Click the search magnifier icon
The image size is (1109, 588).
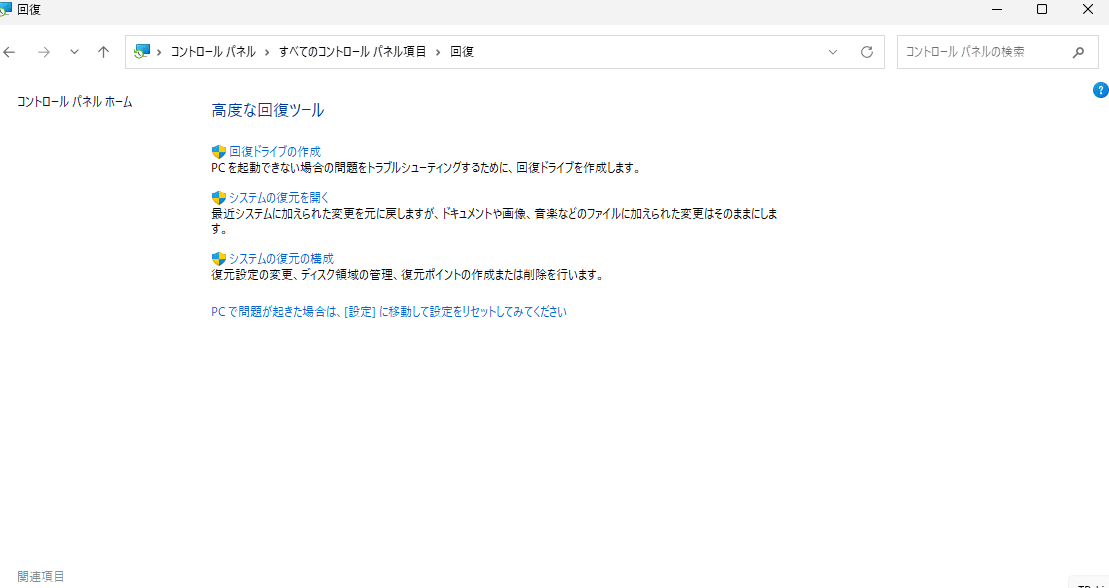[x=1078, y=52]
